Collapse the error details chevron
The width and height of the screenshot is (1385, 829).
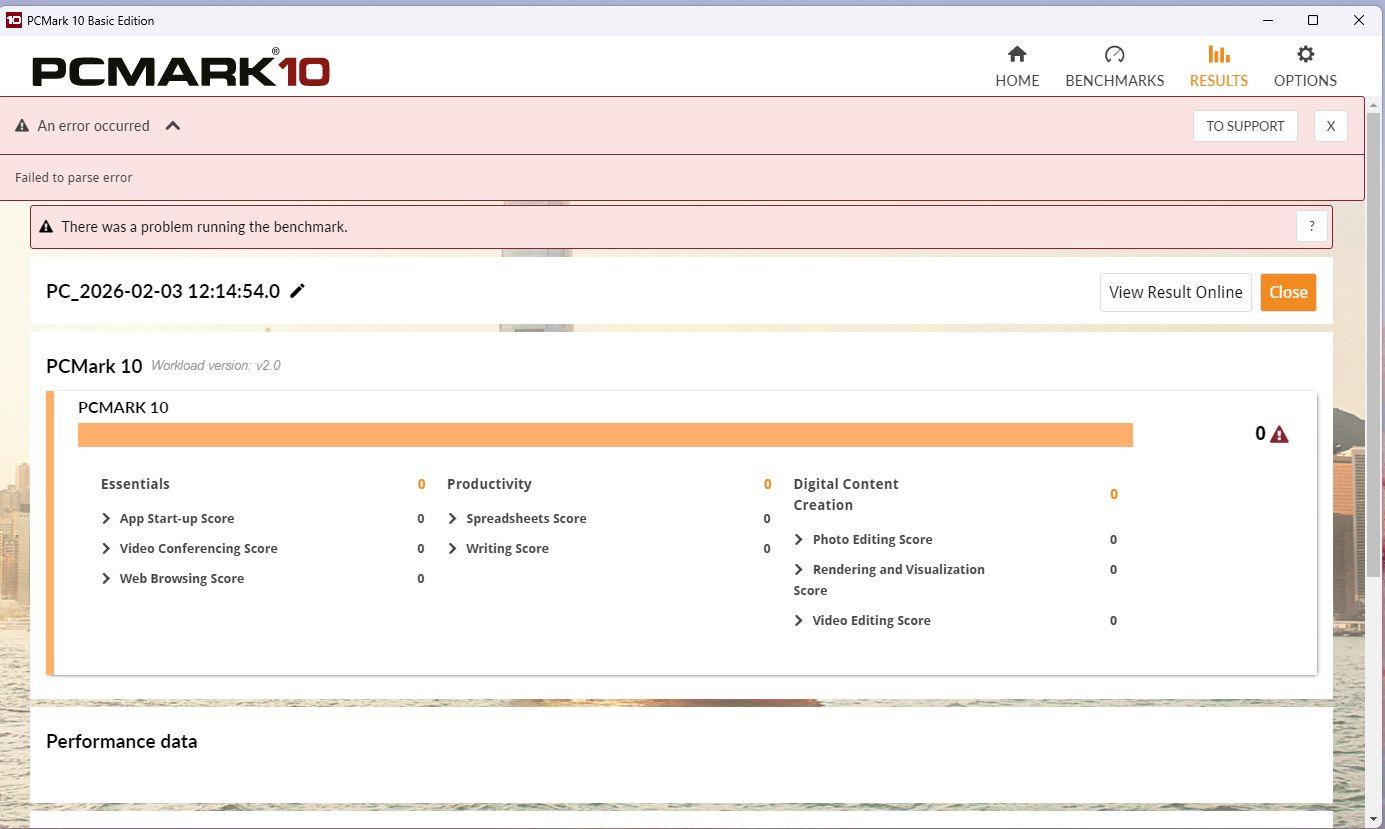point(173,126)
